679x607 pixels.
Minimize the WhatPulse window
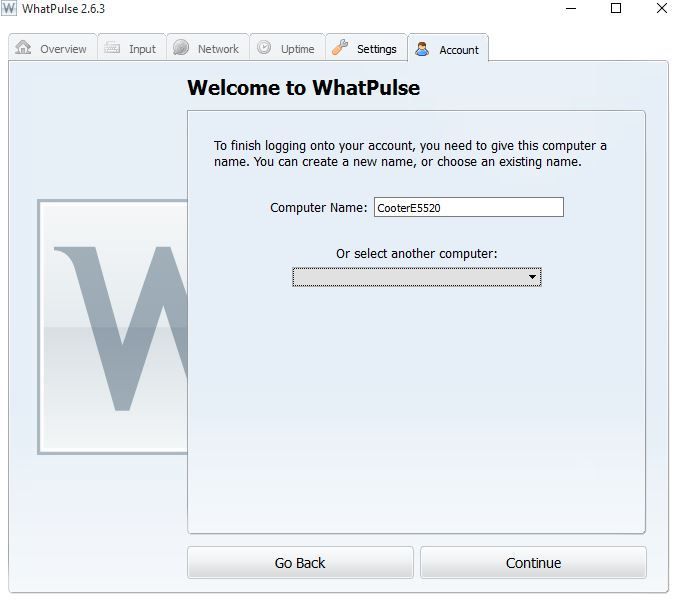571,8
